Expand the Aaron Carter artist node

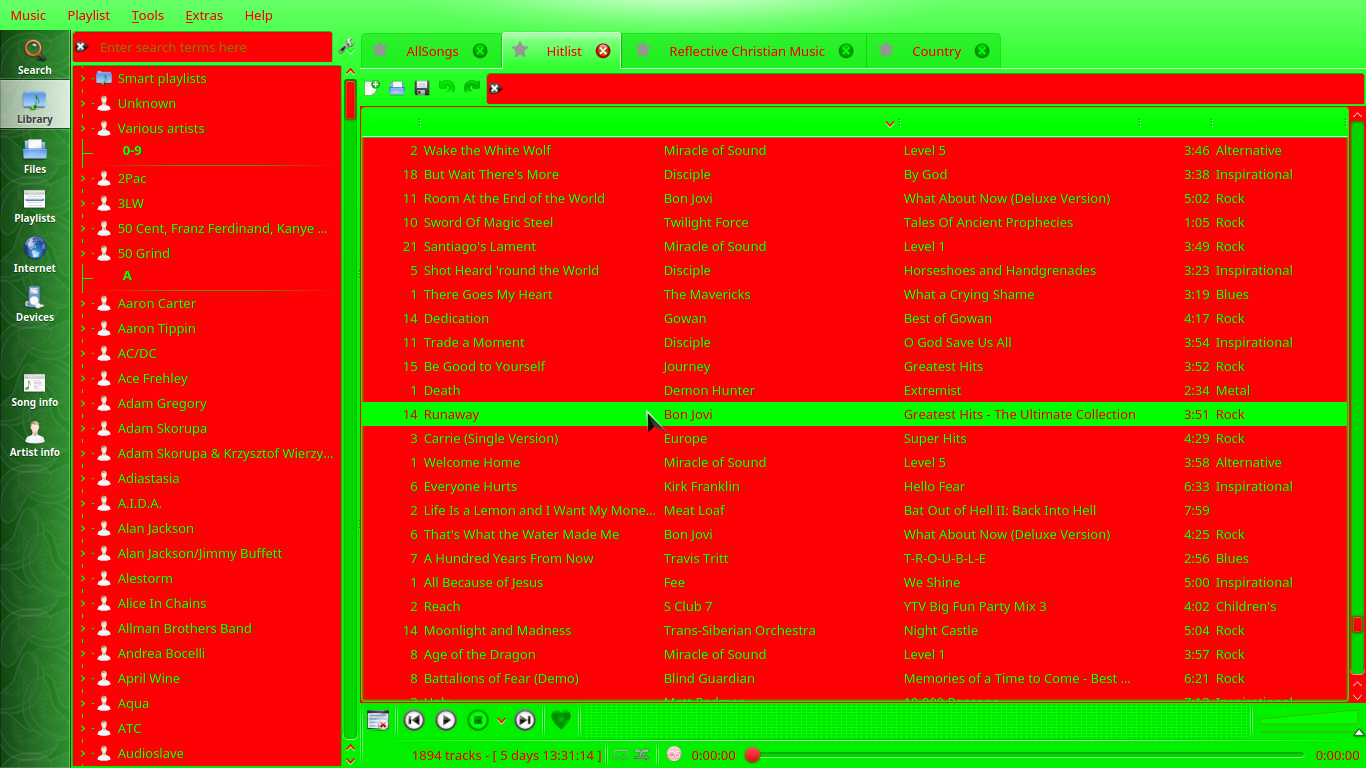coord(82,303)
